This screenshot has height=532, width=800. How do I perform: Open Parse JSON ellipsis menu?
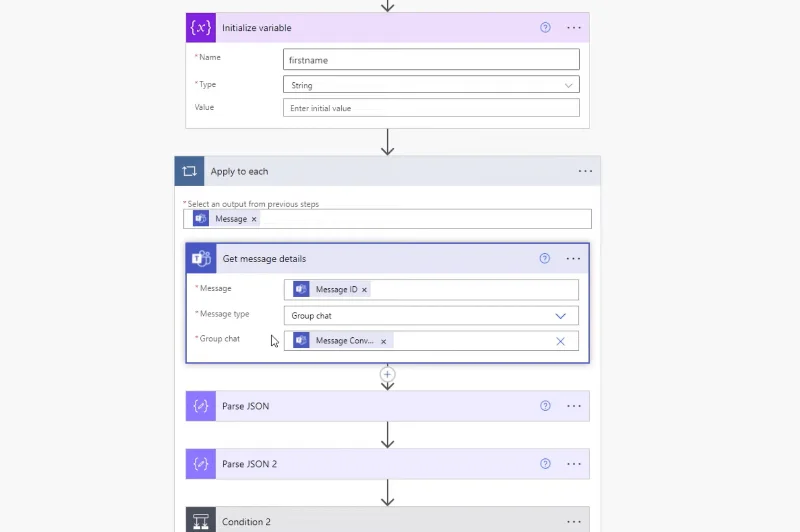point(574,406)
